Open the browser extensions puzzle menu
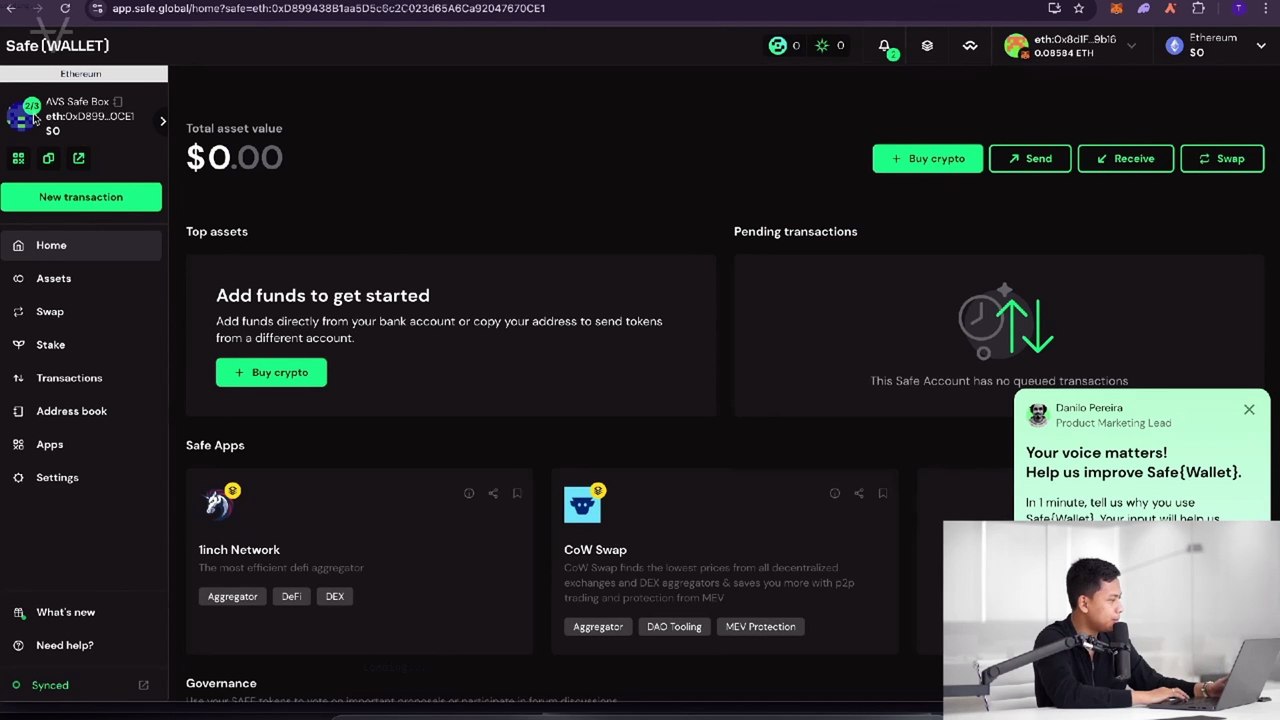 (1198, 8)
